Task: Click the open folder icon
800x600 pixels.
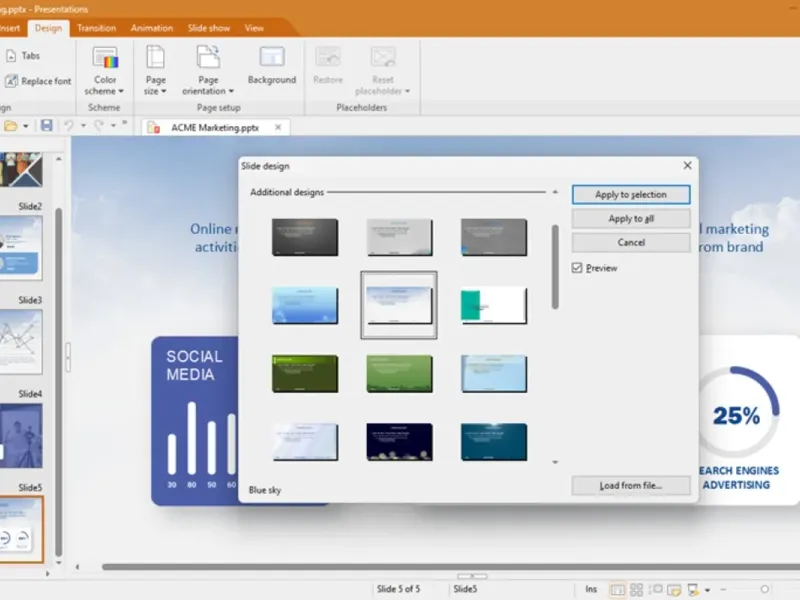Action: 11,125
